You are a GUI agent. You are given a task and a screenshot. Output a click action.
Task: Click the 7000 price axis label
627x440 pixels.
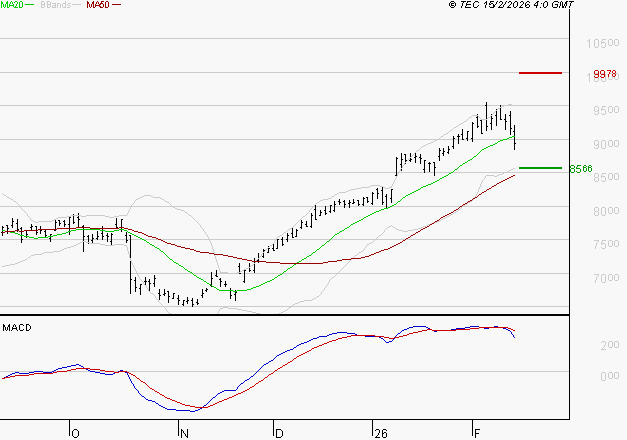606,278
